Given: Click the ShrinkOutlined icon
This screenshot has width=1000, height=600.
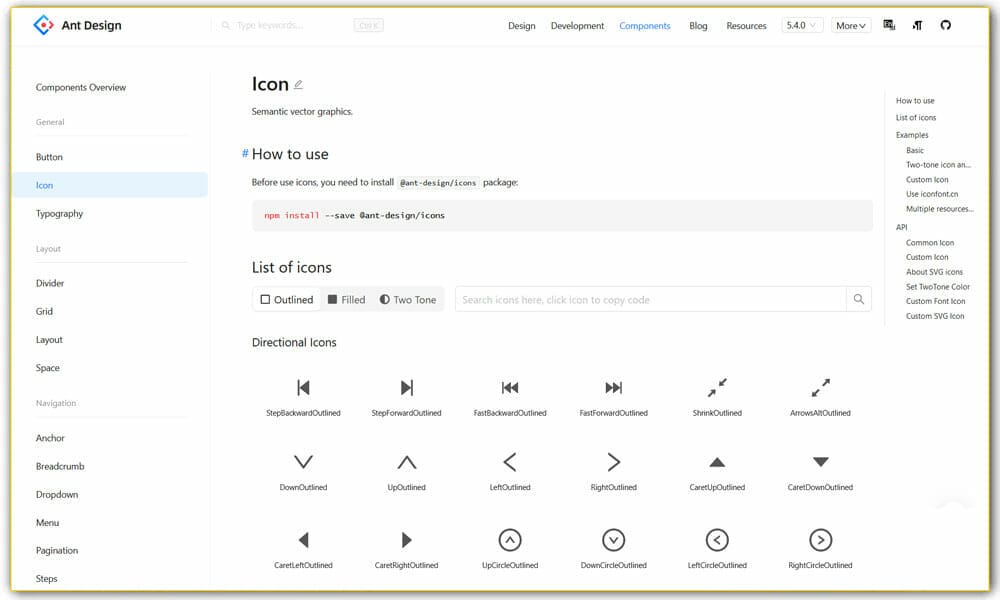Looking at the screenshot, I should tap(716, 388).
